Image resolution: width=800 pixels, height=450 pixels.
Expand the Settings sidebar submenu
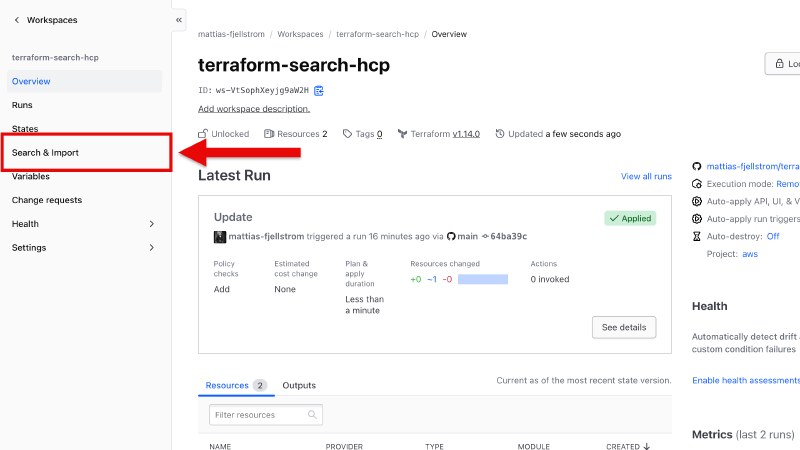[x=152, y=247]
